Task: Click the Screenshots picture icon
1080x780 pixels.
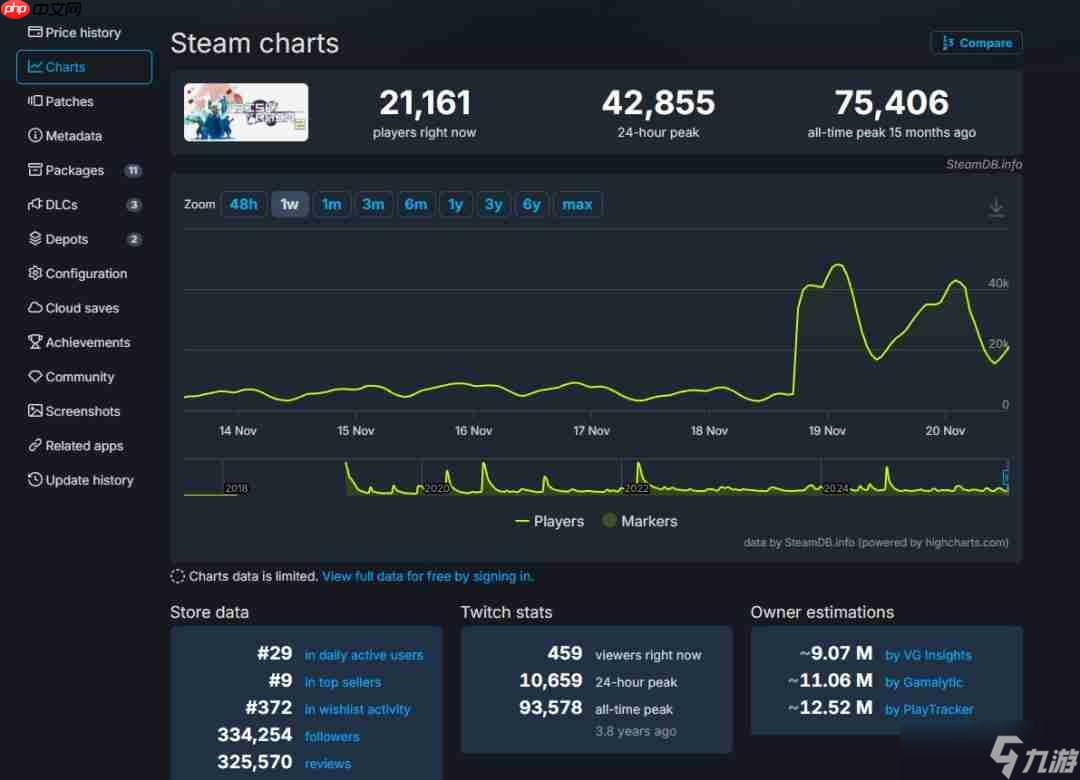Action: 35,411
